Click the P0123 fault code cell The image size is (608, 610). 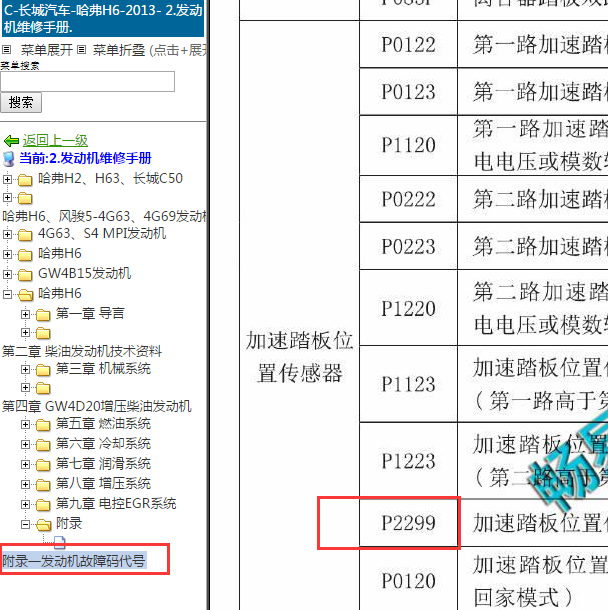408,92
